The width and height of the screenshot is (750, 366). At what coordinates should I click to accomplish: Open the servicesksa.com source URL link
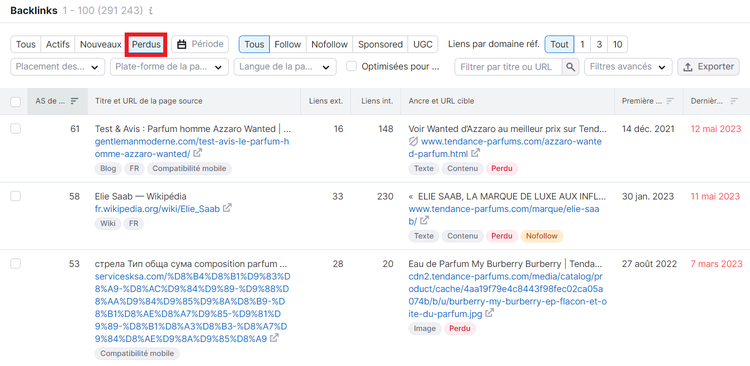click(x=192, y=308)
